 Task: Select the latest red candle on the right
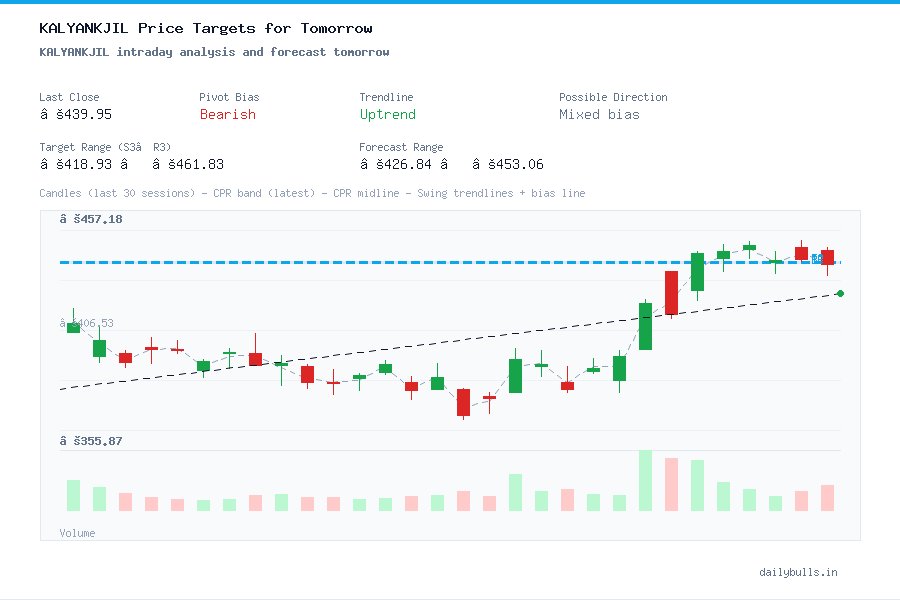(828, 258)
